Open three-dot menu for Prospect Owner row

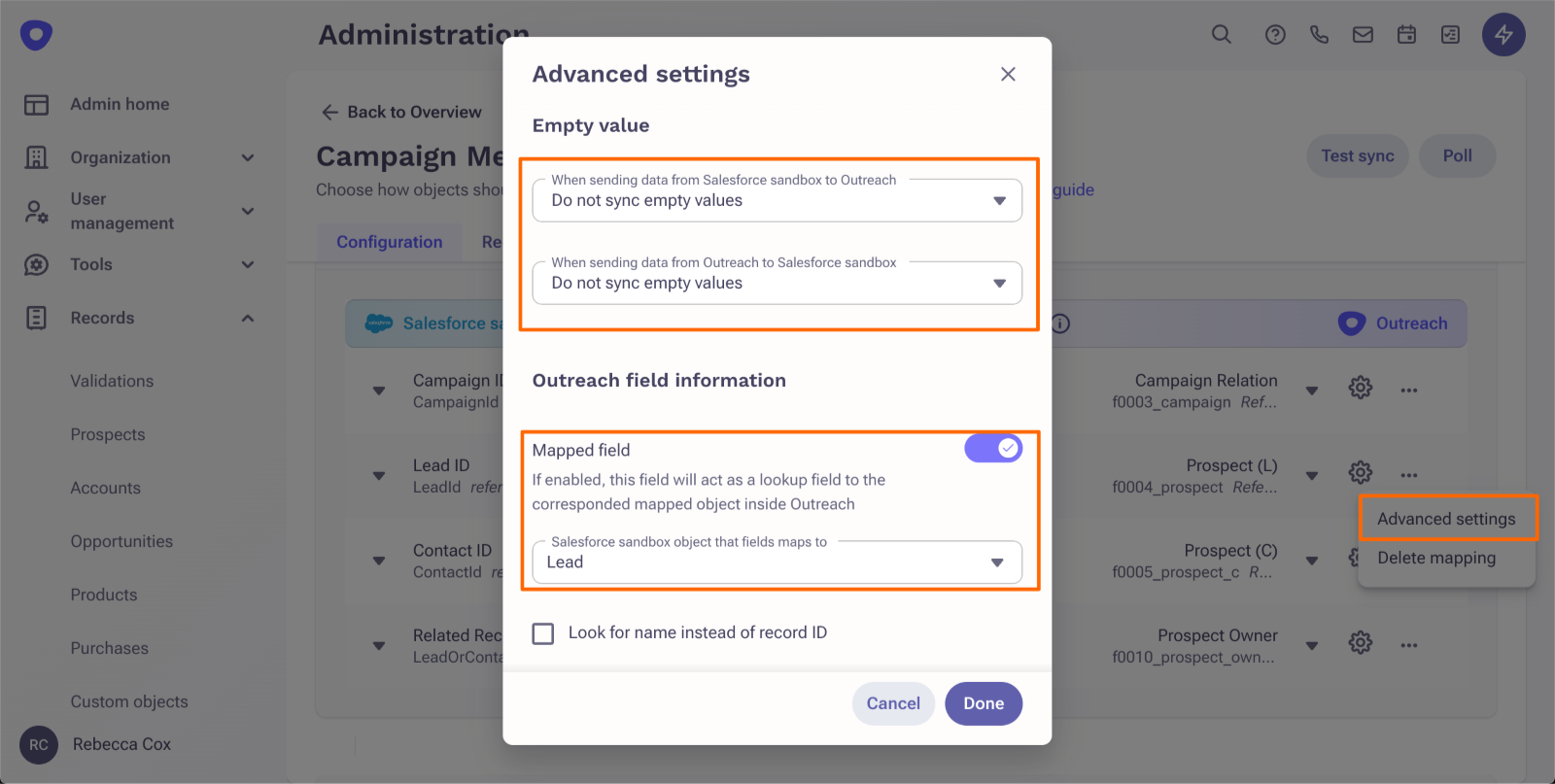1409,645
